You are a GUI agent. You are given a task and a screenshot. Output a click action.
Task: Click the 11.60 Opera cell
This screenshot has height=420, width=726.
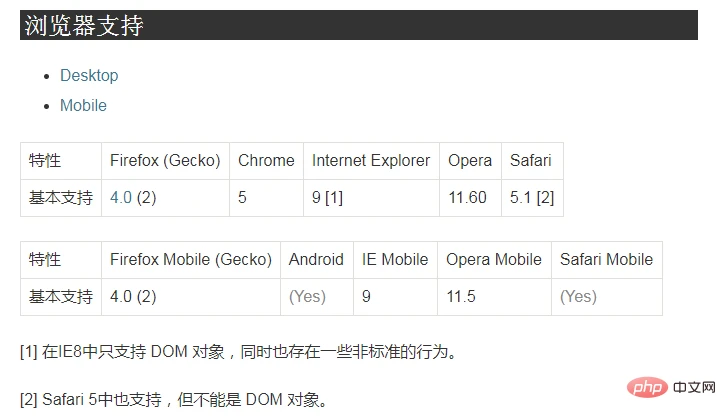470,198
